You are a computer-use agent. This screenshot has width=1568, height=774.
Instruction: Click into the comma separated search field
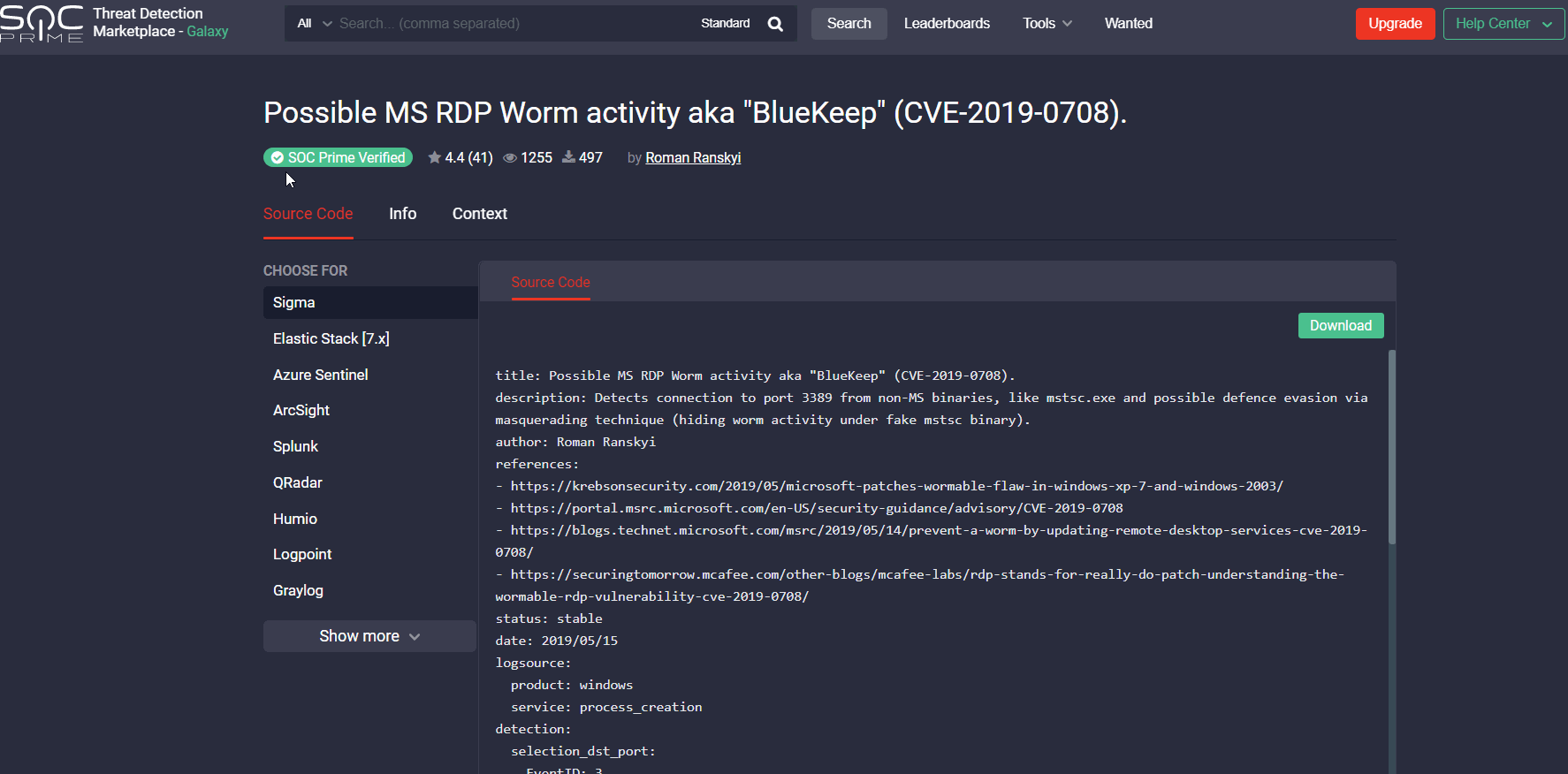[x=513, y=24]
